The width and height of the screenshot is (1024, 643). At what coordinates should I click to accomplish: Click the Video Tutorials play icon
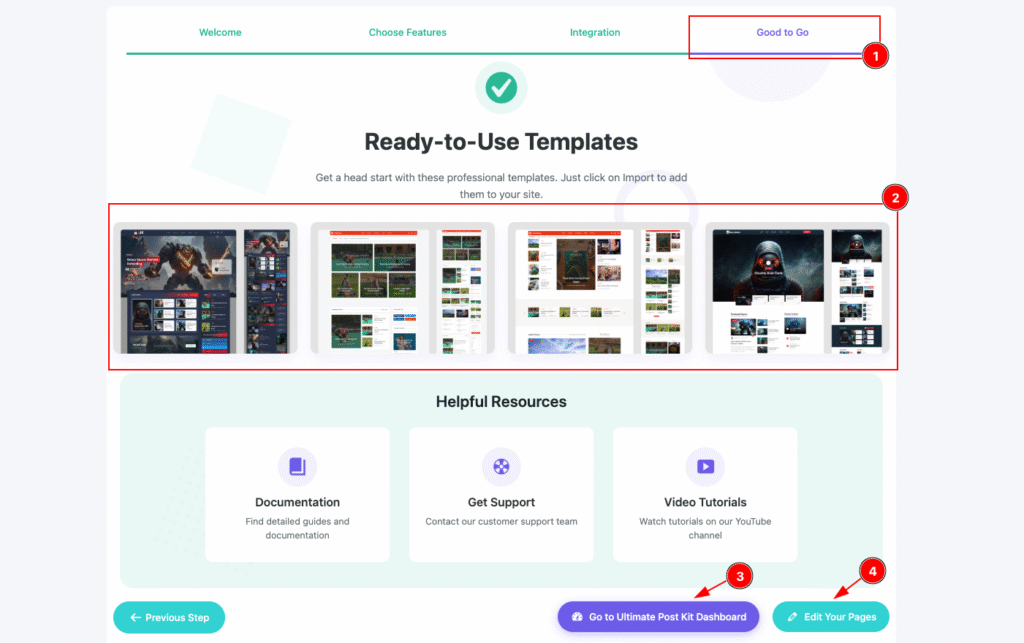(705, 466)
